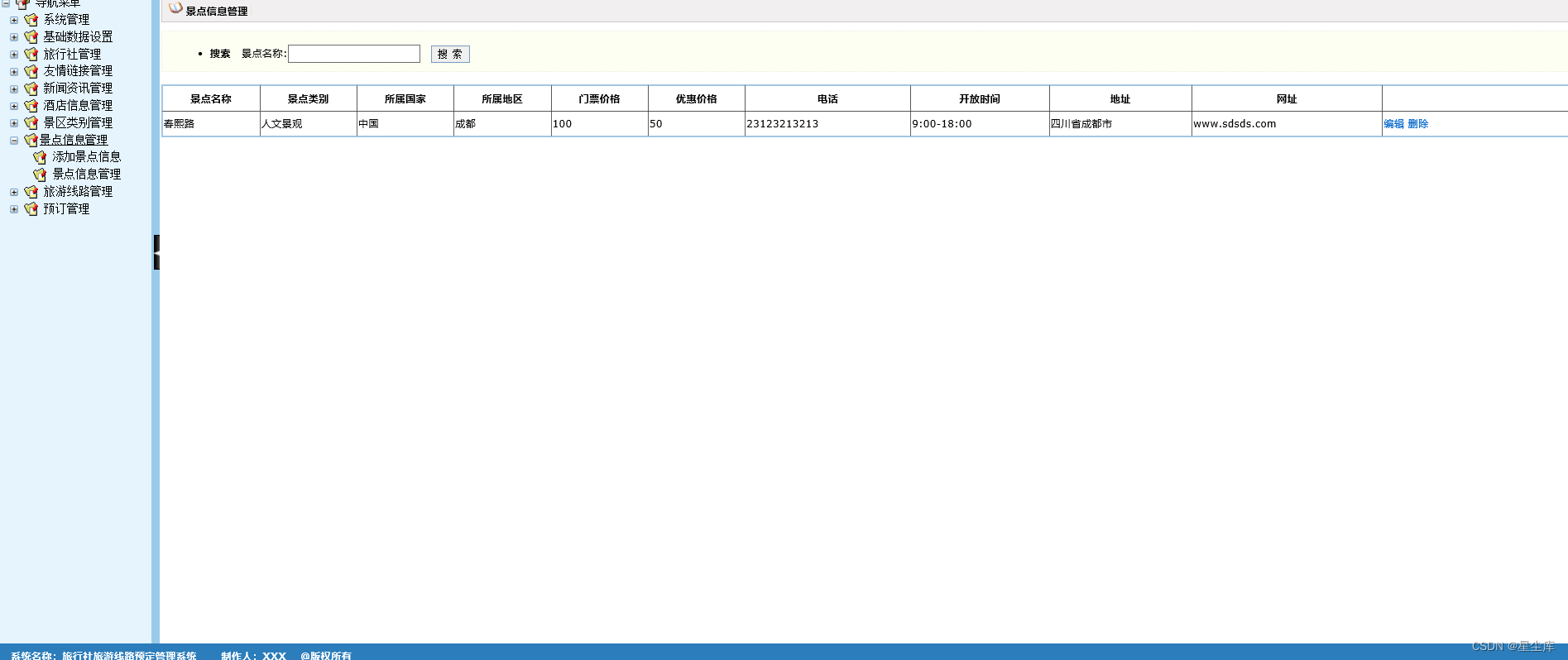Open 预订管理 menu item
The width and height of the screenshot is (1568, 660).
pyautogui.click(x=66, y=209)
